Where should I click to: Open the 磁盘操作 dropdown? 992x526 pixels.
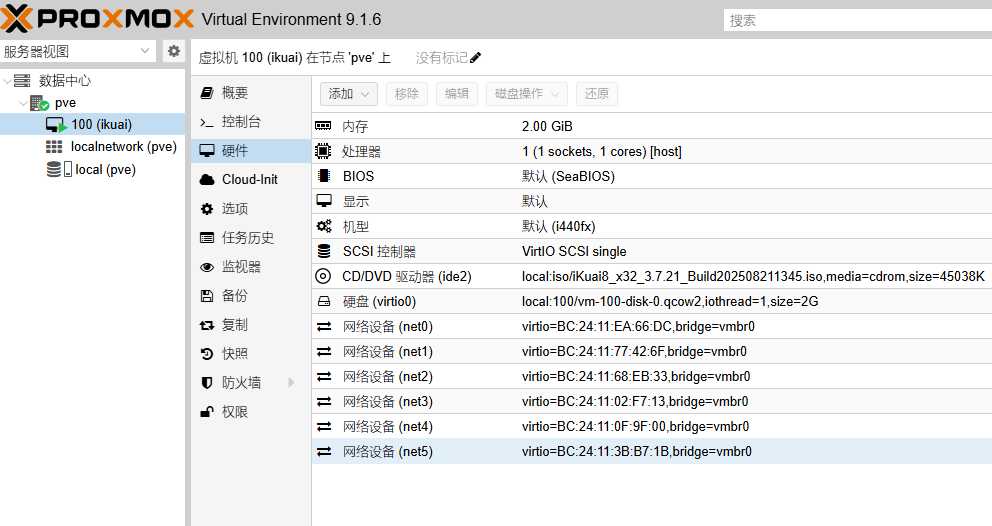tap(527, 94)
